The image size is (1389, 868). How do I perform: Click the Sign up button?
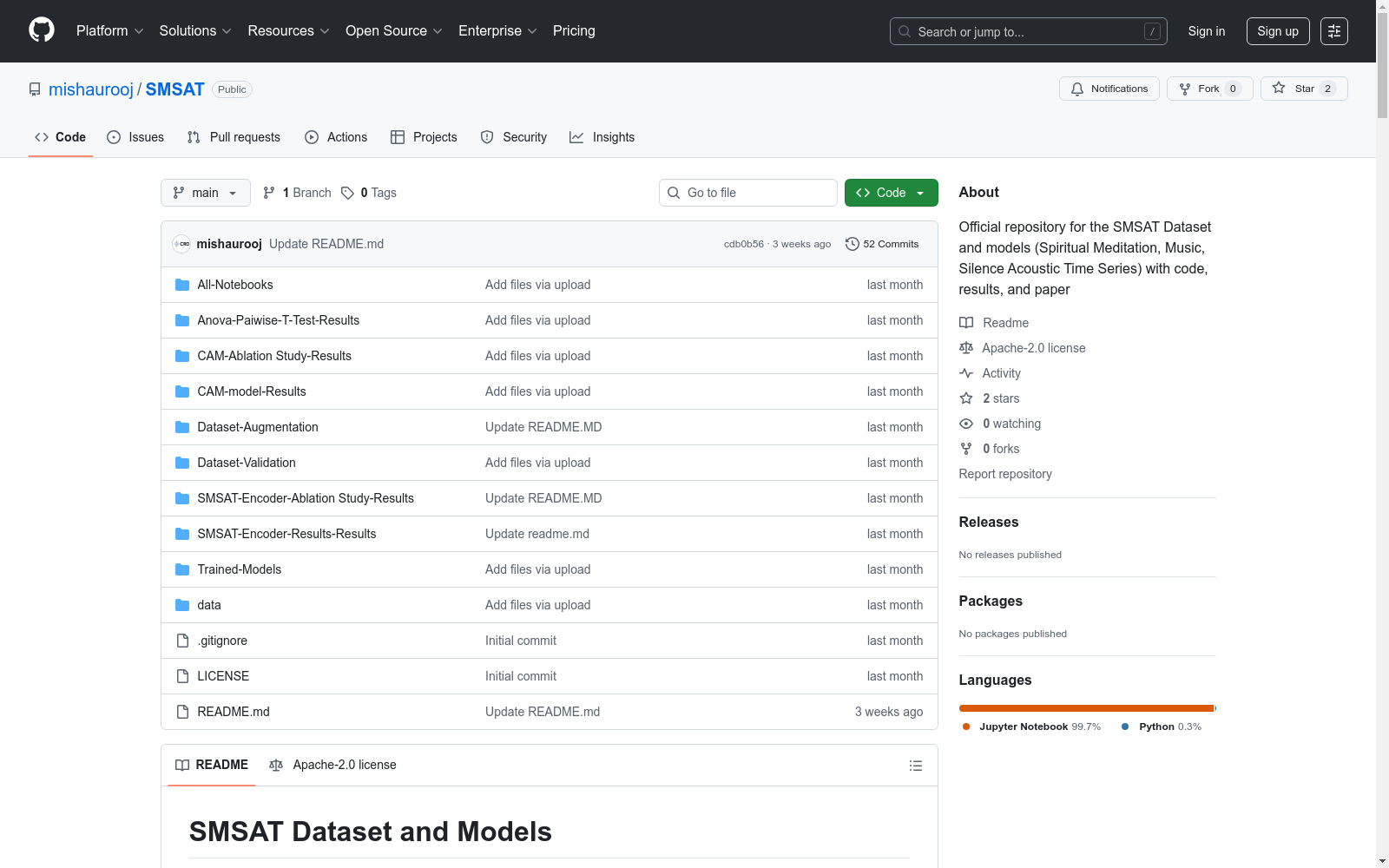tap(1278, 31)
